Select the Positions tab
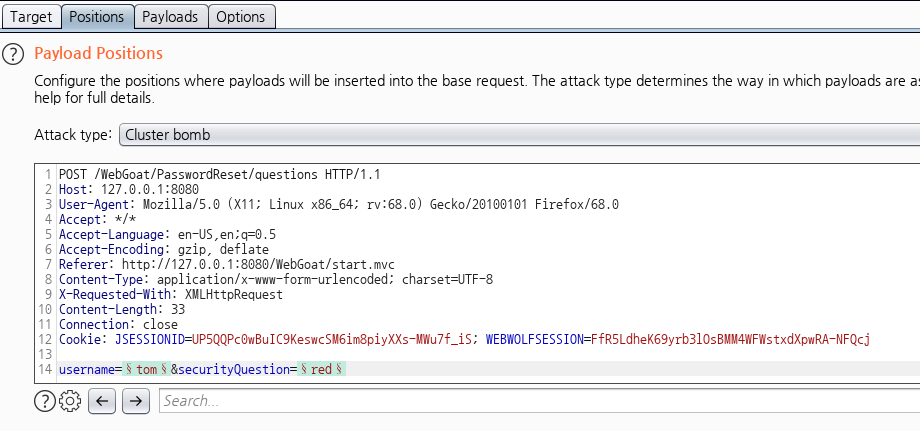The width and height of the screenshot is (920, 431). point(97,17)
